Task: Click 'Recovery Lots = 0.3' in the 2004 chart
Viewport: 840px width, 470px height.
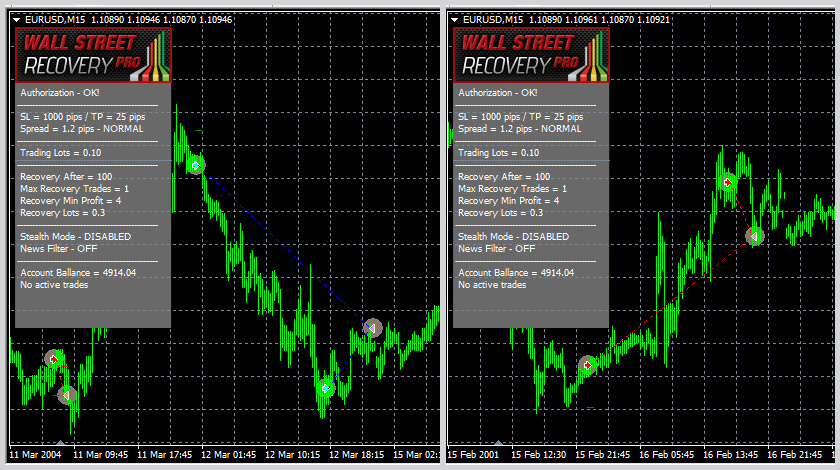Action: click(x=63, y=213)
